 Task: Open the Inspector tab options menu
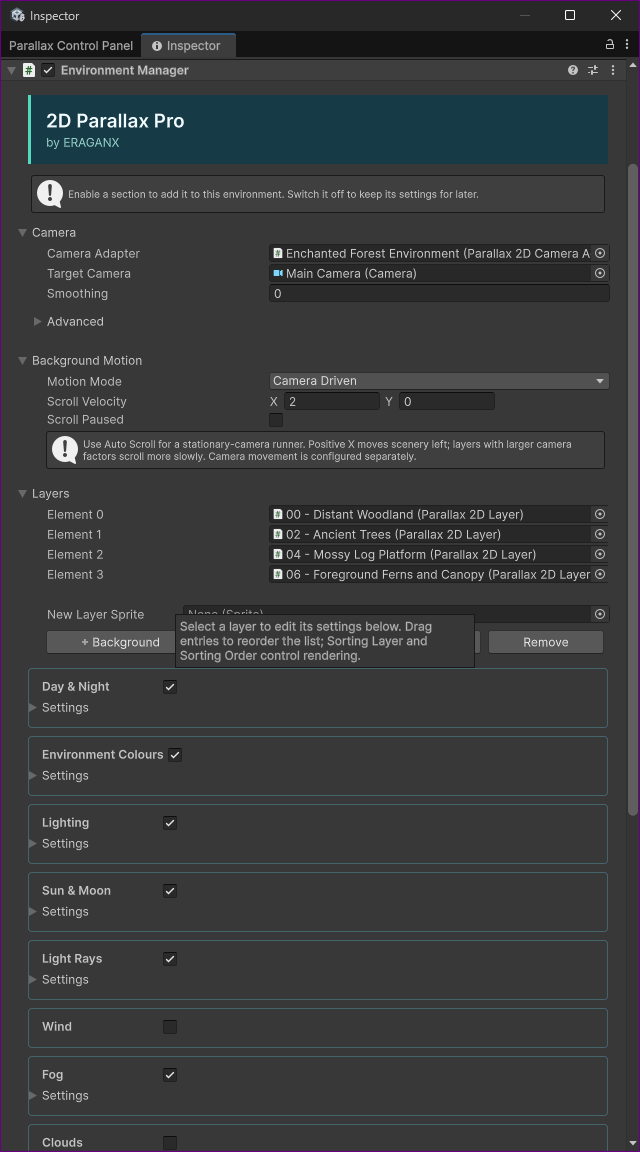[x=627, y=45]
